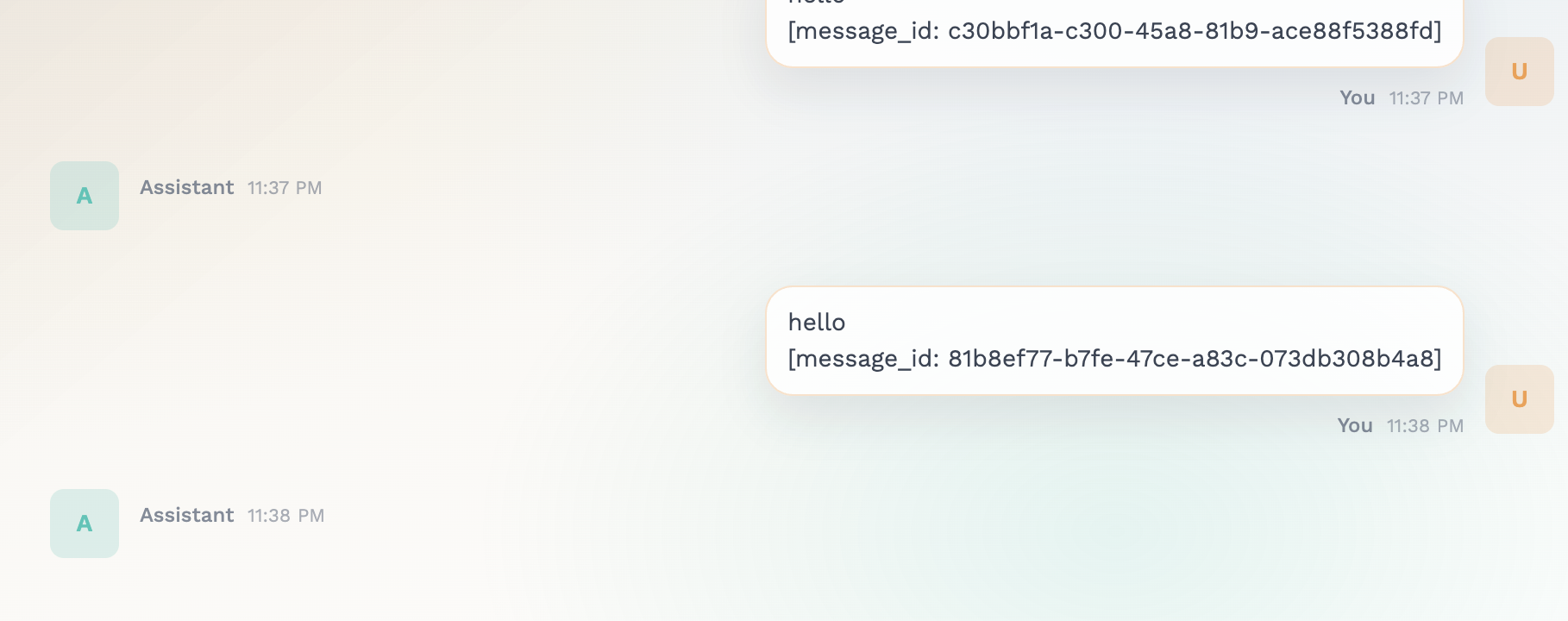Click the "[message_id:" label before c30bbf1a
This screenshot has width=1568, height=621.
862,32
